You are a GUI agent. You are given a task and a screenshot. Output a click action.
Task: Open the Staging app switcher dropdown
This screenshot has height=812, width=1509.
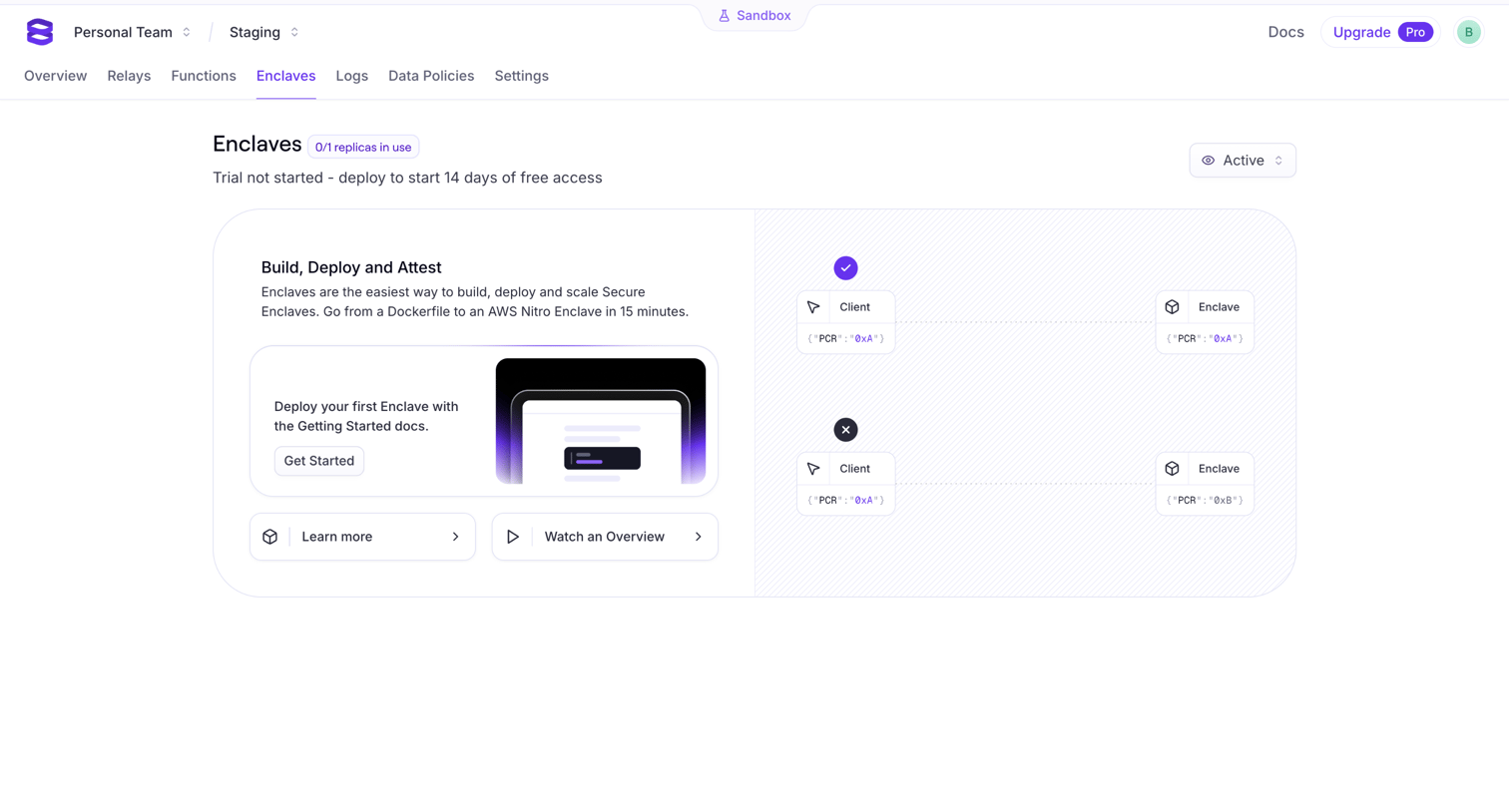(x=263, y=32)
